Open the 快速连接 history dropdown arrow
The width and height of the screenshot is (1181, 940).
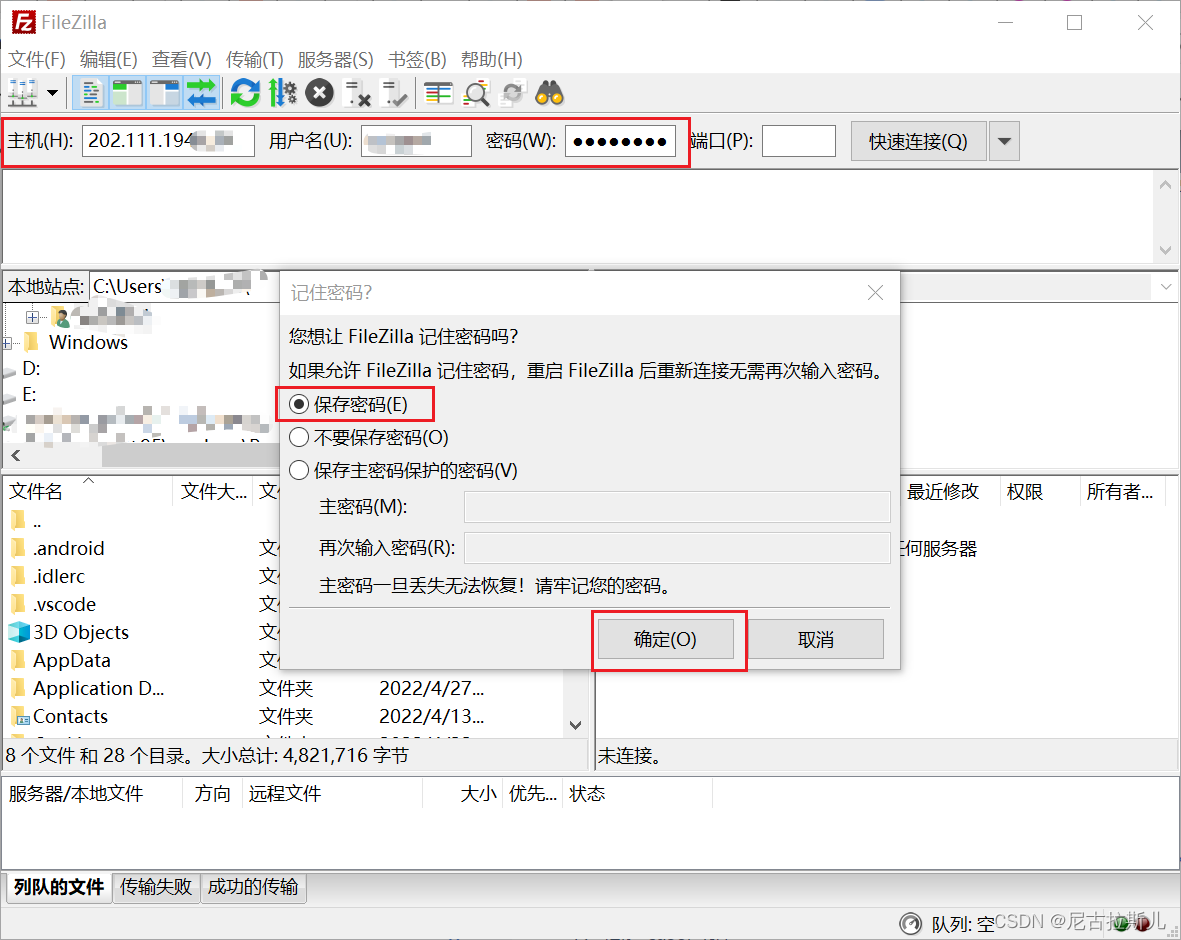(x=1004, y=141)
